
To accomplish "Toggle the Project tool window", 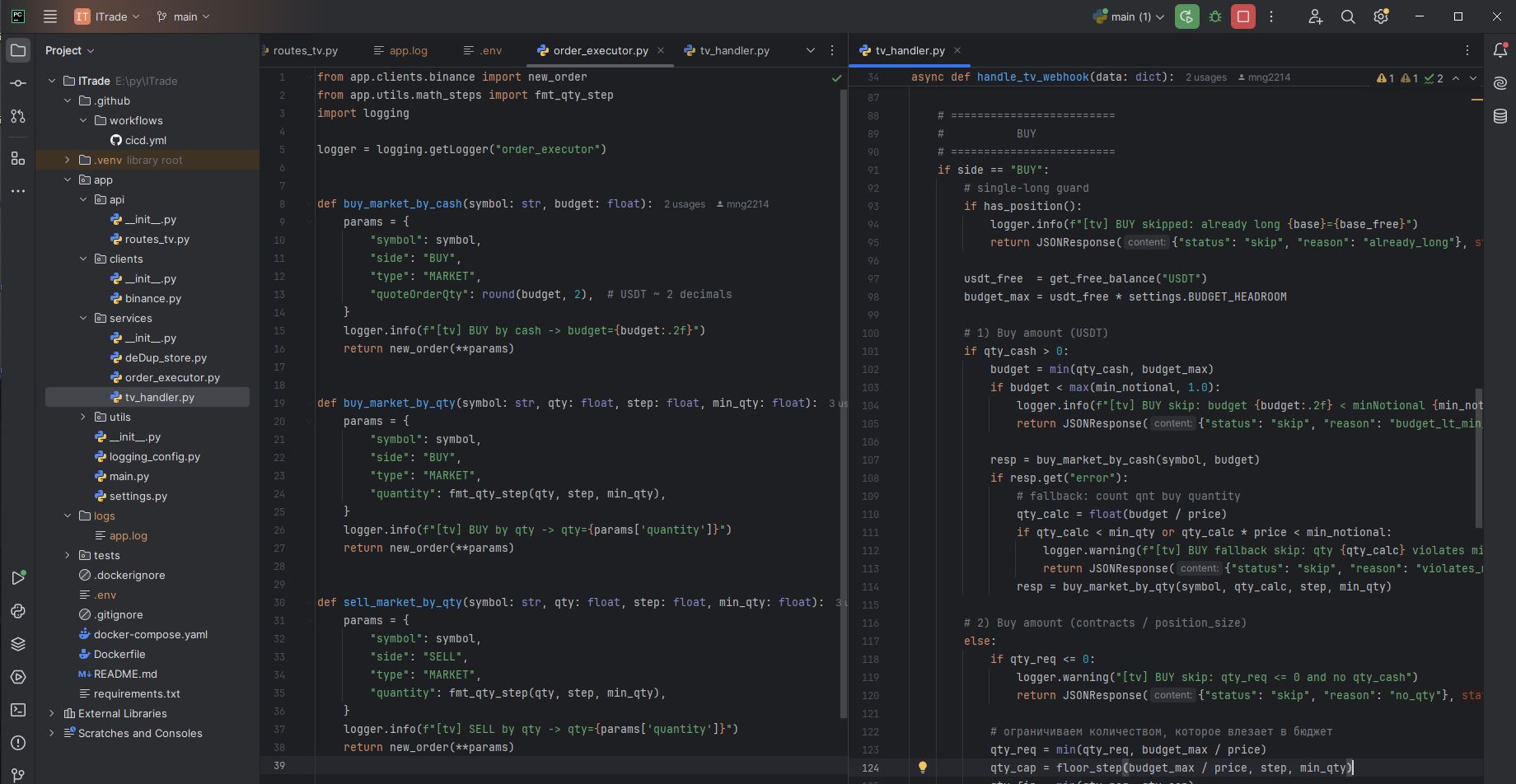I will pyautogui.click(x=18, y=50).
